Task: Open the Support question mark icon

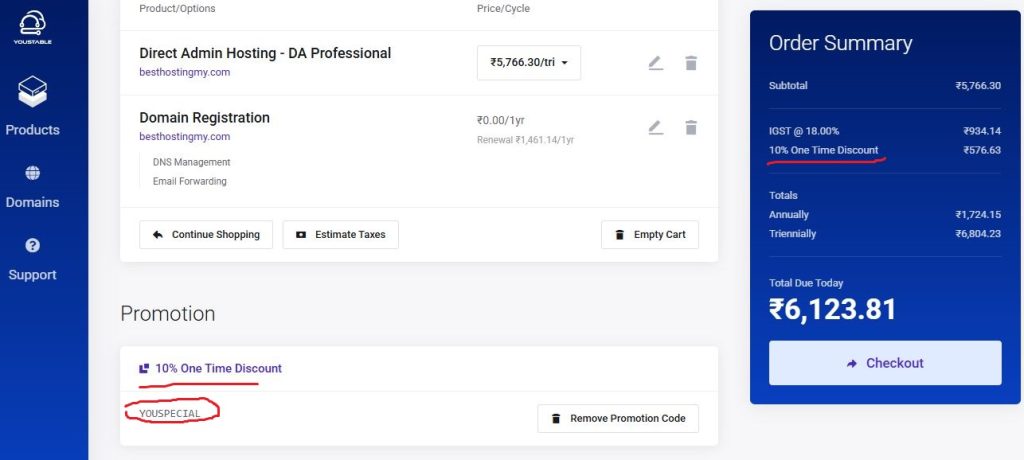Action: tap(33, 246)
